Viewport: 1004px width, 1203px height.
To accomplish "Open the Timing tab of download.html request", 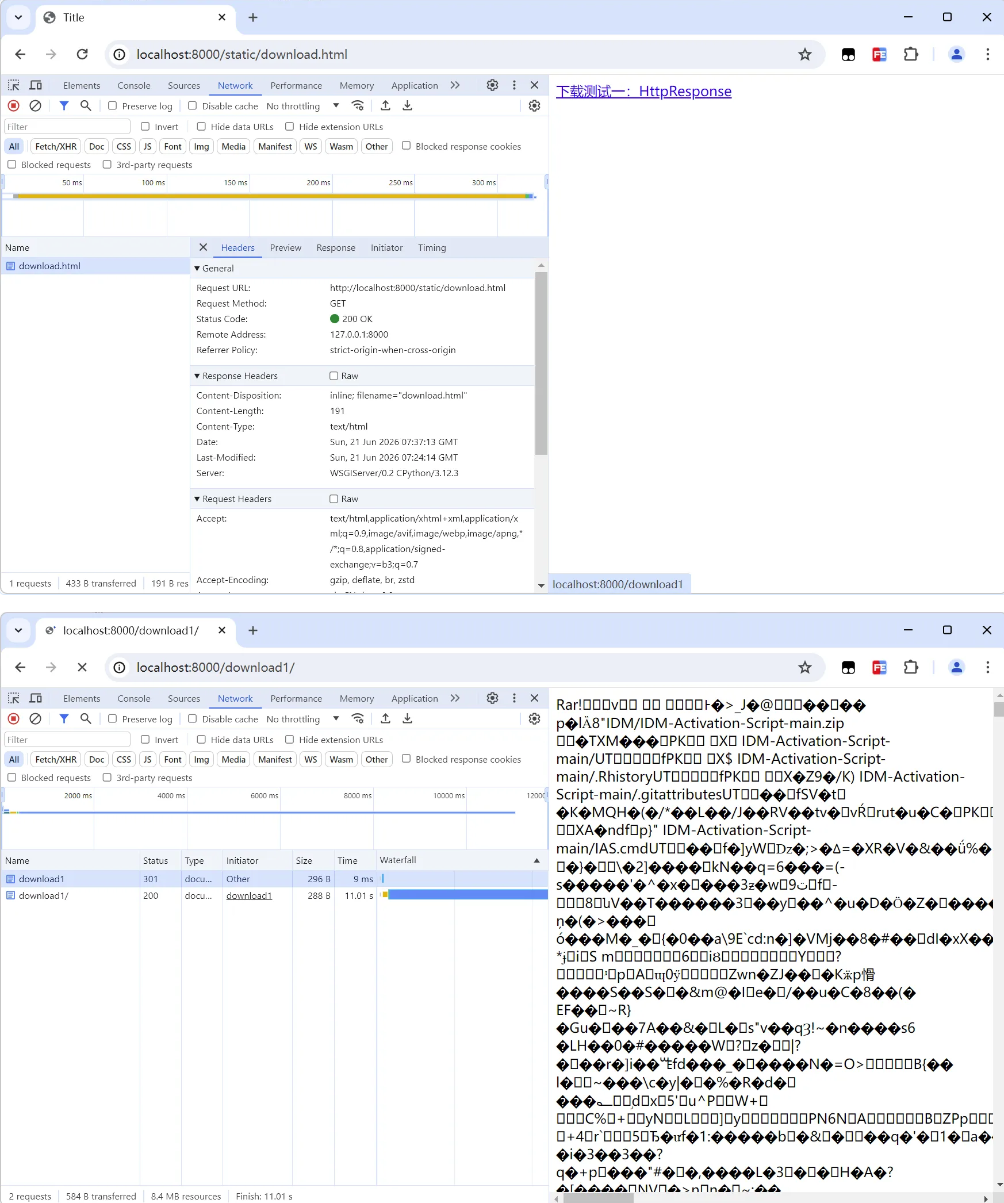I will point(432,248).
